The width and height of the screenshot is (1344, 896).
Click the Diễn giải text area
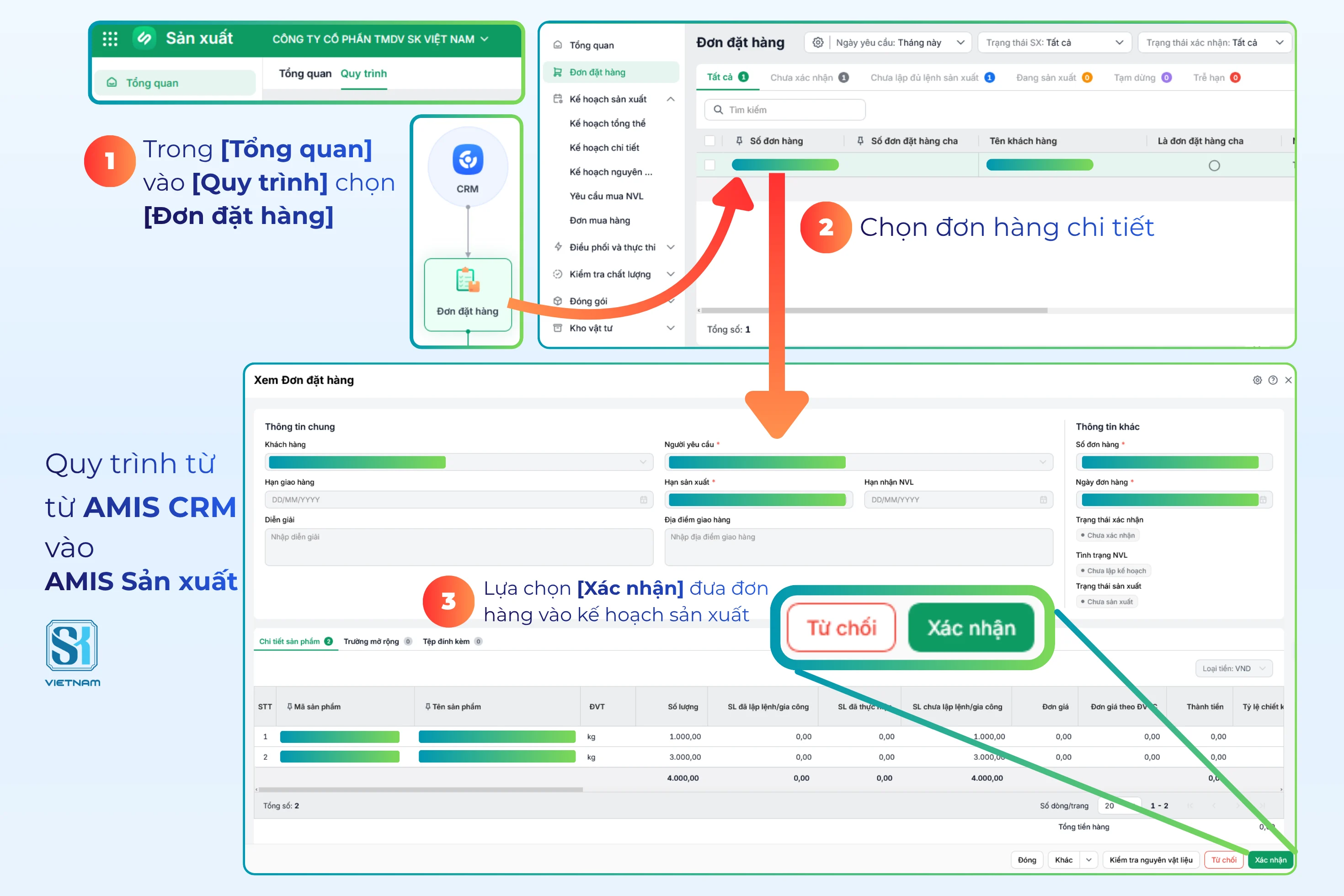click(x=459, y=547)
